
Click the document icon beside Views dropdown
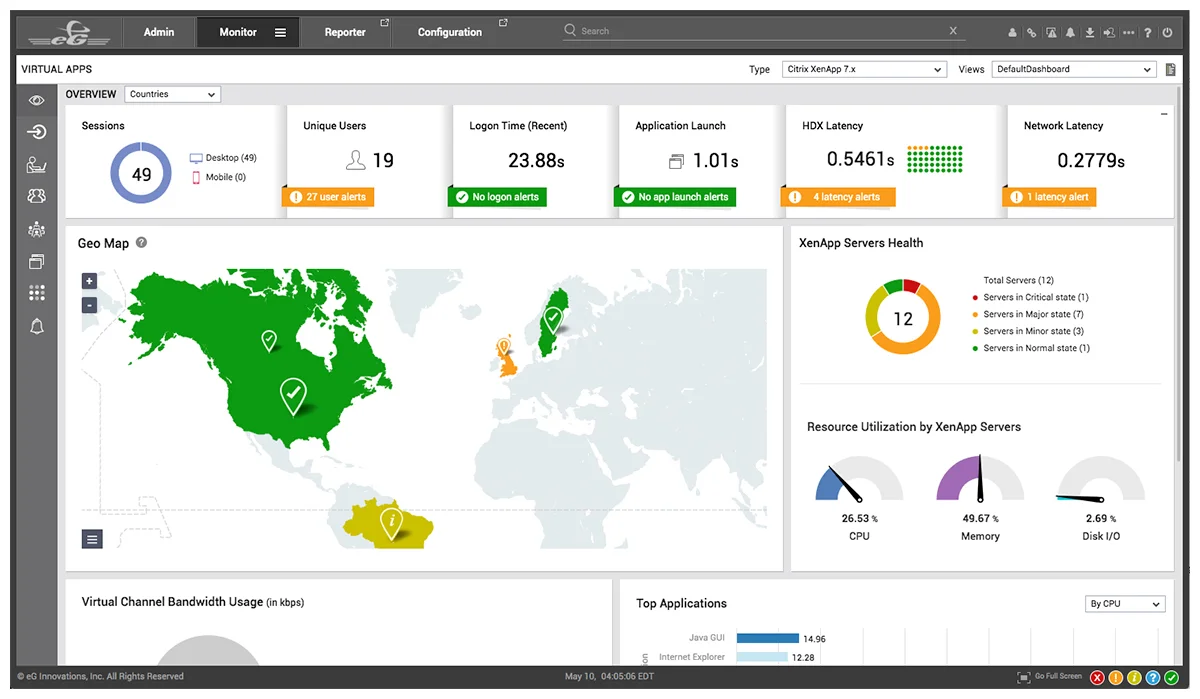pyautogui.click(x=1170, y=70)
